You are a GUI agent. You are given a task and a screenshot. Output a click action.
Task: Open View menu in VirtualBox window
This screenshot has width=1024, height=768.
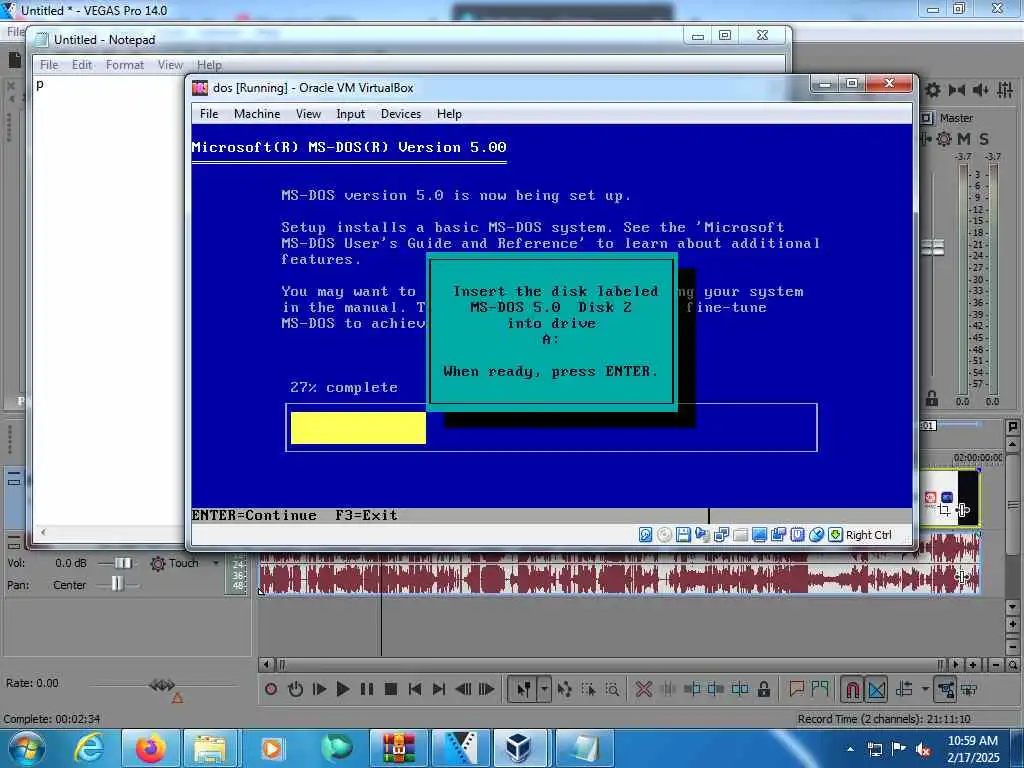click(308, 114)
